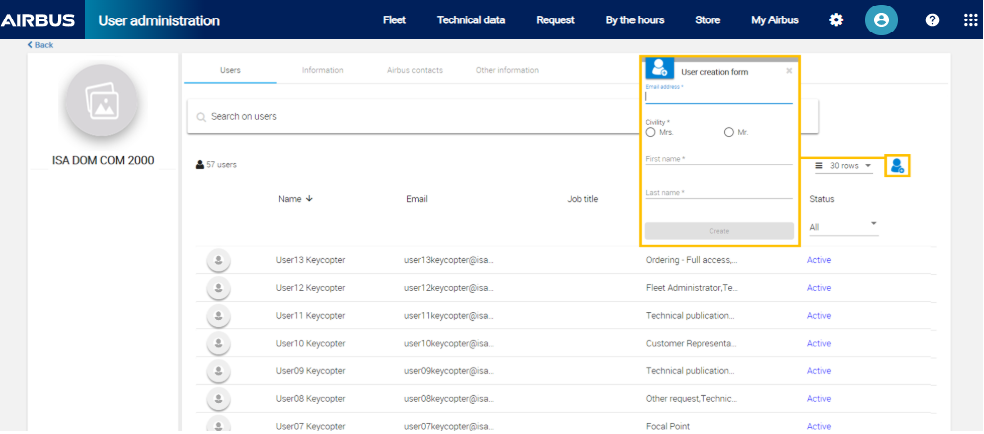
Task: Open the Technical data menu
Action: 471,20
